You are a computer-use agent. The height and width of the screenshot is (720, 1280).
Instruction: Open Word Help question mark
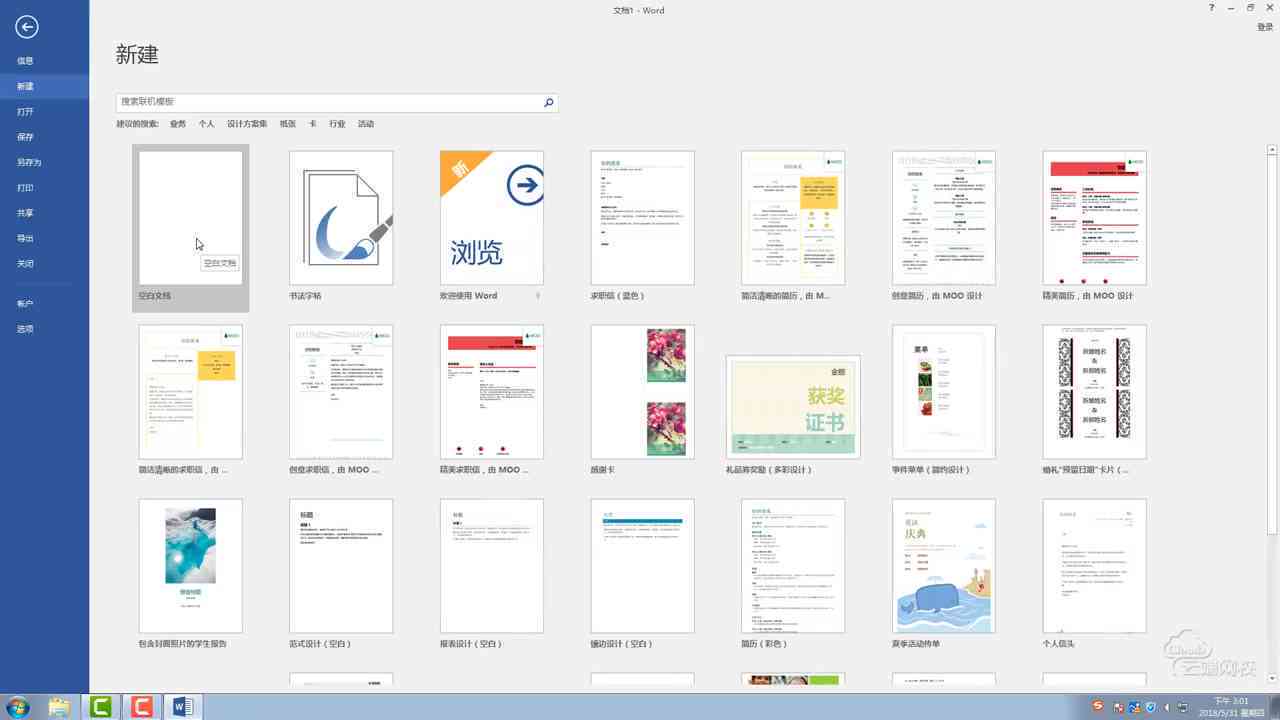1211,7
